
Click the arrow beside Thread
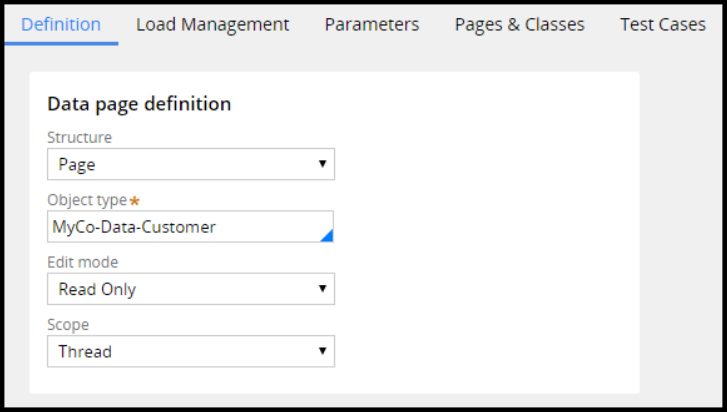click(322, 351)
